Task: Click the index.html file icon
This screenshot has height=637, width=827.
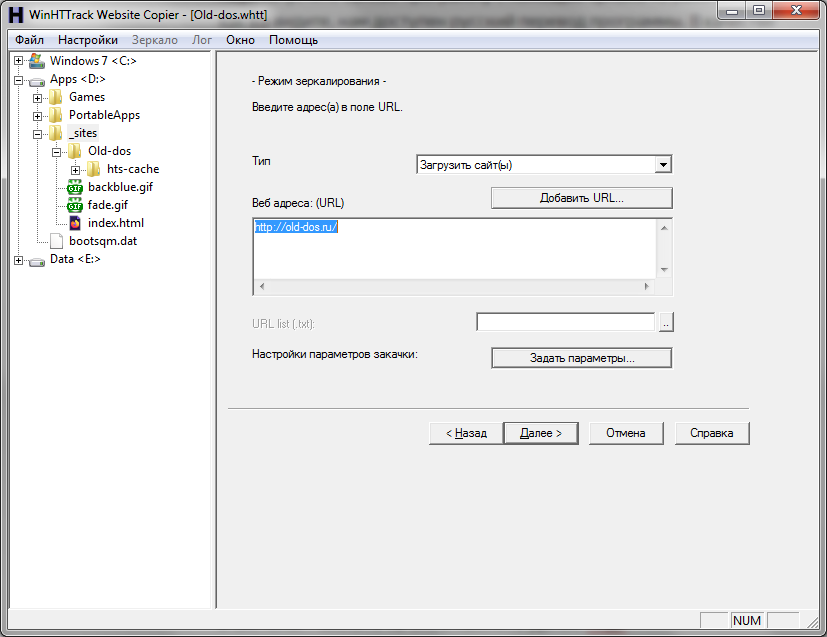Action: [75, 223]
